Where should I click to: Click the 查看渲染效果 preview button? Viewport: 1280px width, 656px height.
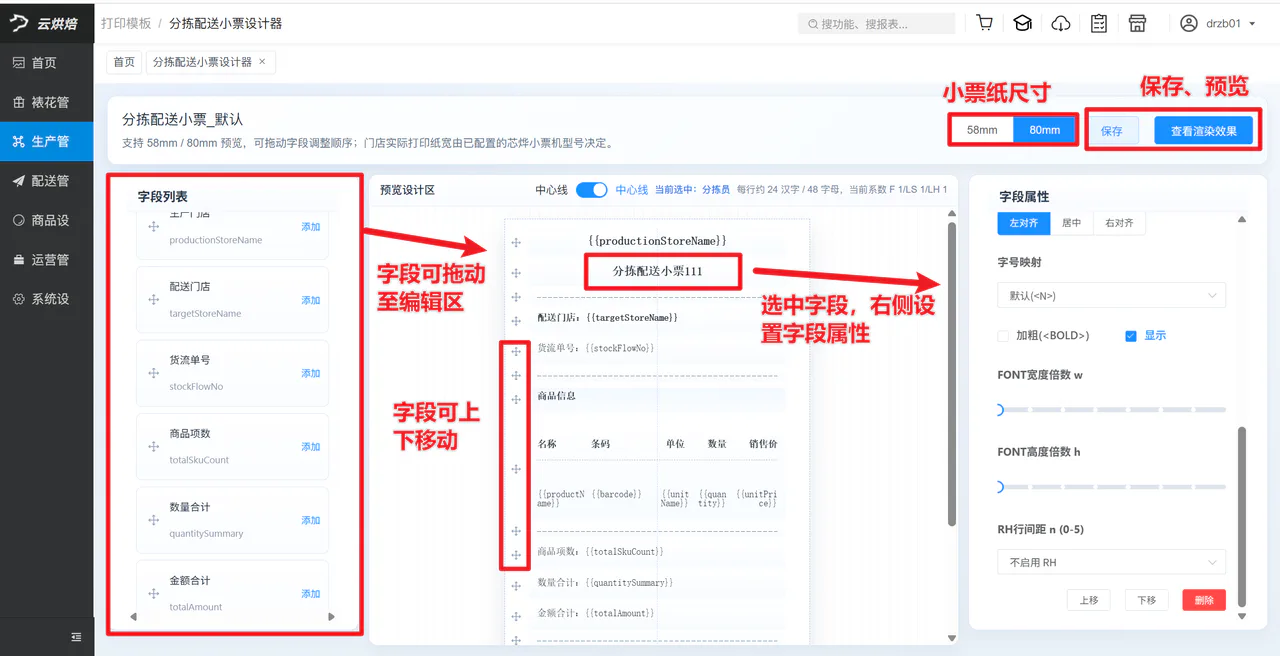tap(1204, 131)
